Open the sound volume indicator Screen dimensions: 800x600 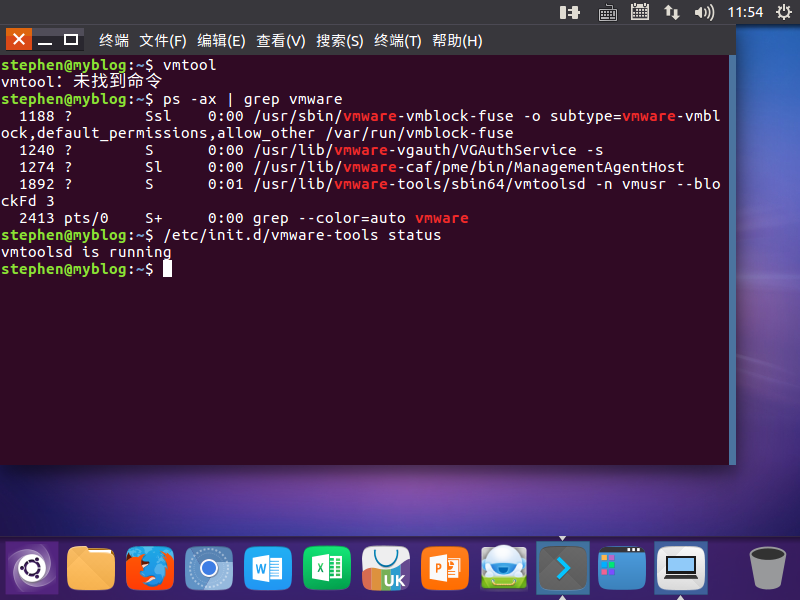(x=704, y=12)
